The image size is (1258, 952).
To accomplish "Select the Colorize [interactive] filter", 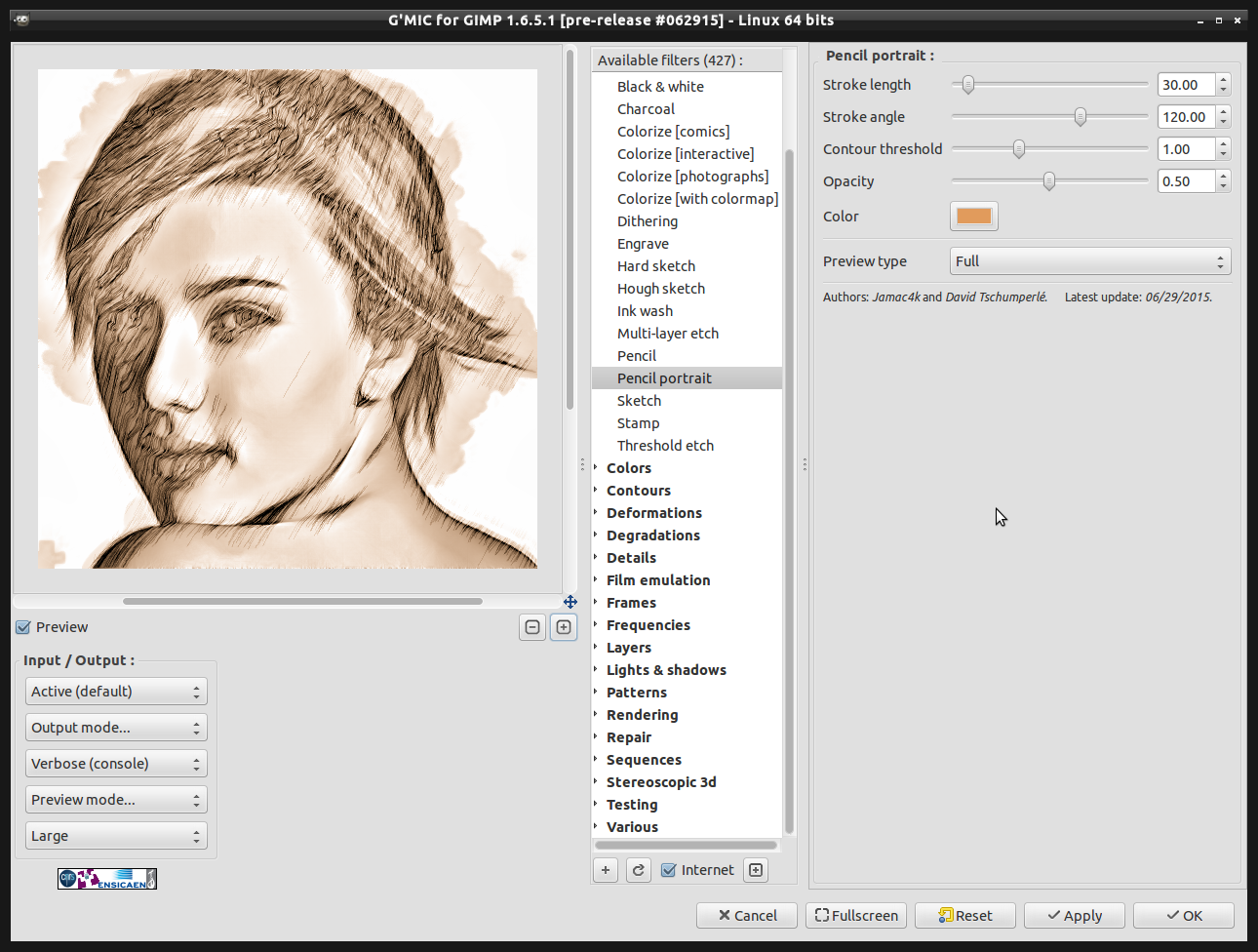I will (x=687, y=154).
